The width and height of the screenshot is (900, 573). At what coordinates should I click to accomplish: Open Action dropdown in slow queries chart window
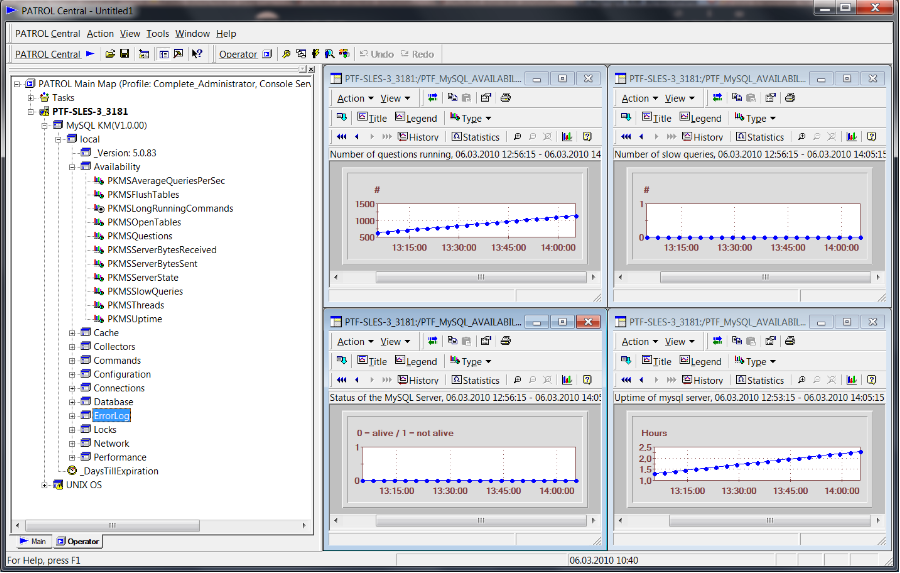pos(639,98)
